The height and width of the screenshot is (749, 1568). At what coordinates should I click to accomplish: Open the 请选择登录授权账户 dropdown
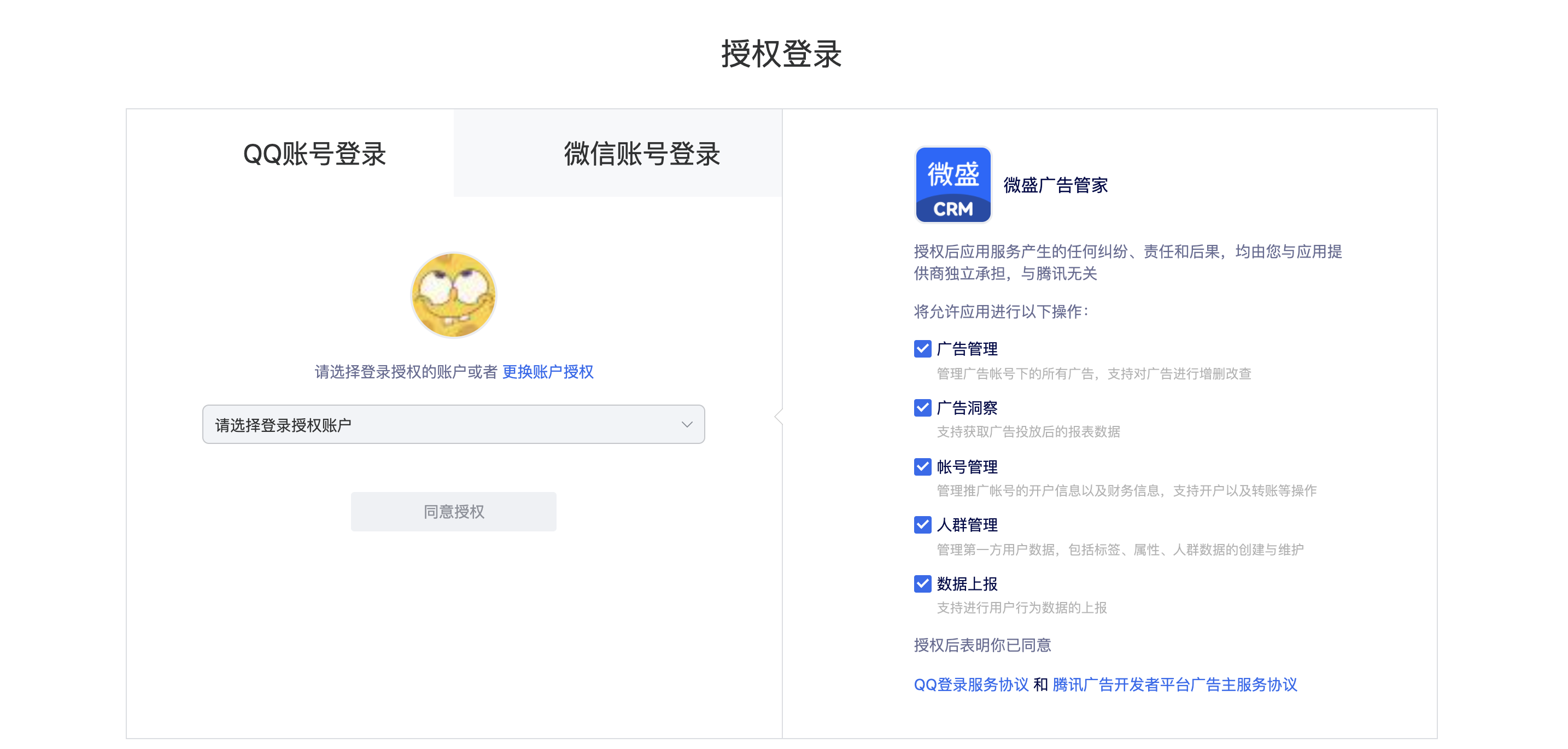453,424
